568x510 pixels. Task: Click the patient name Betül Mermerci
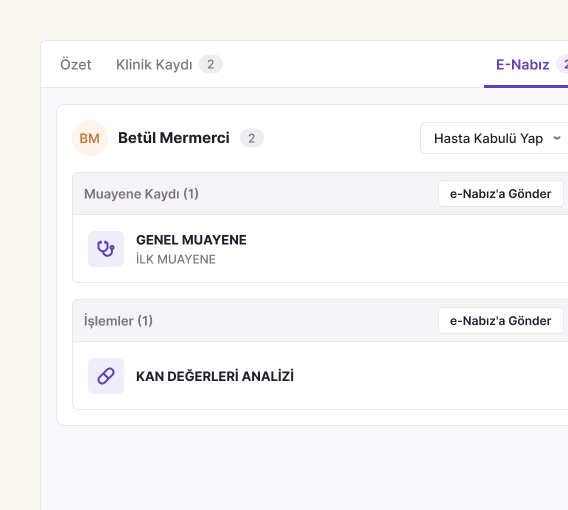(x=174, y=138)
